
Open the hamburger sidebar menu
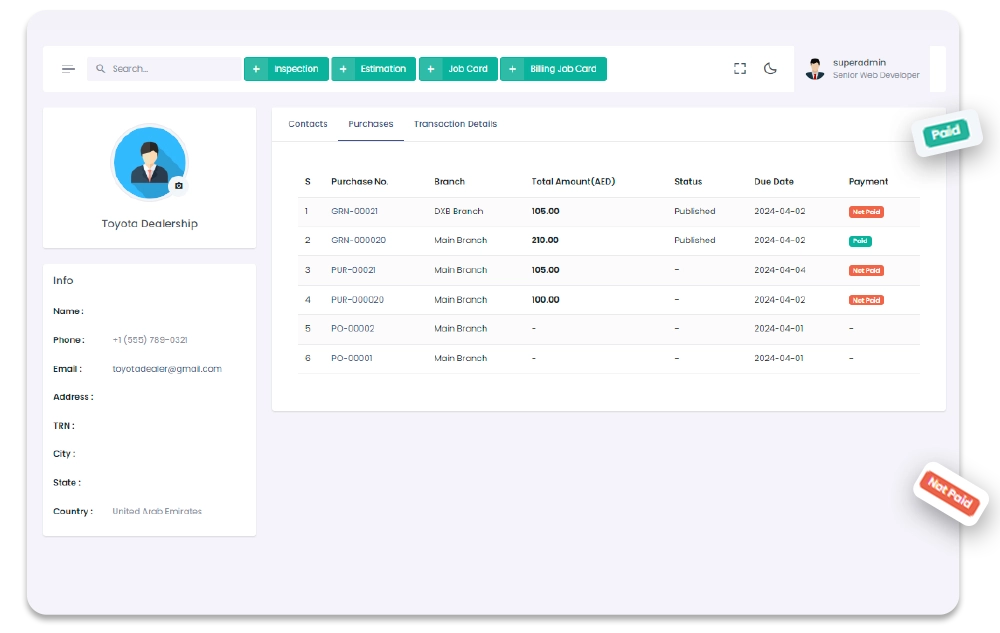(68, 69)
